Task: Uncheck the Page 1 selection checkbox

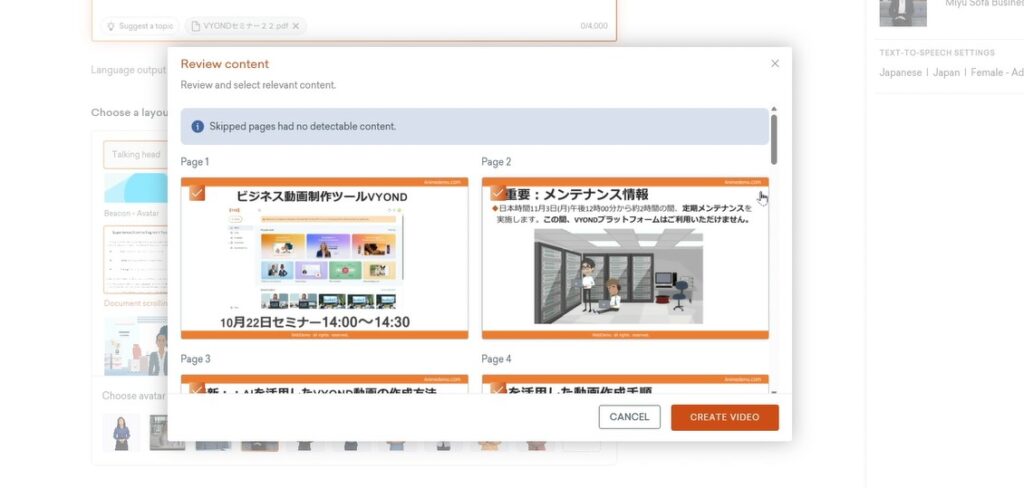Action: (x=197, y=192)
